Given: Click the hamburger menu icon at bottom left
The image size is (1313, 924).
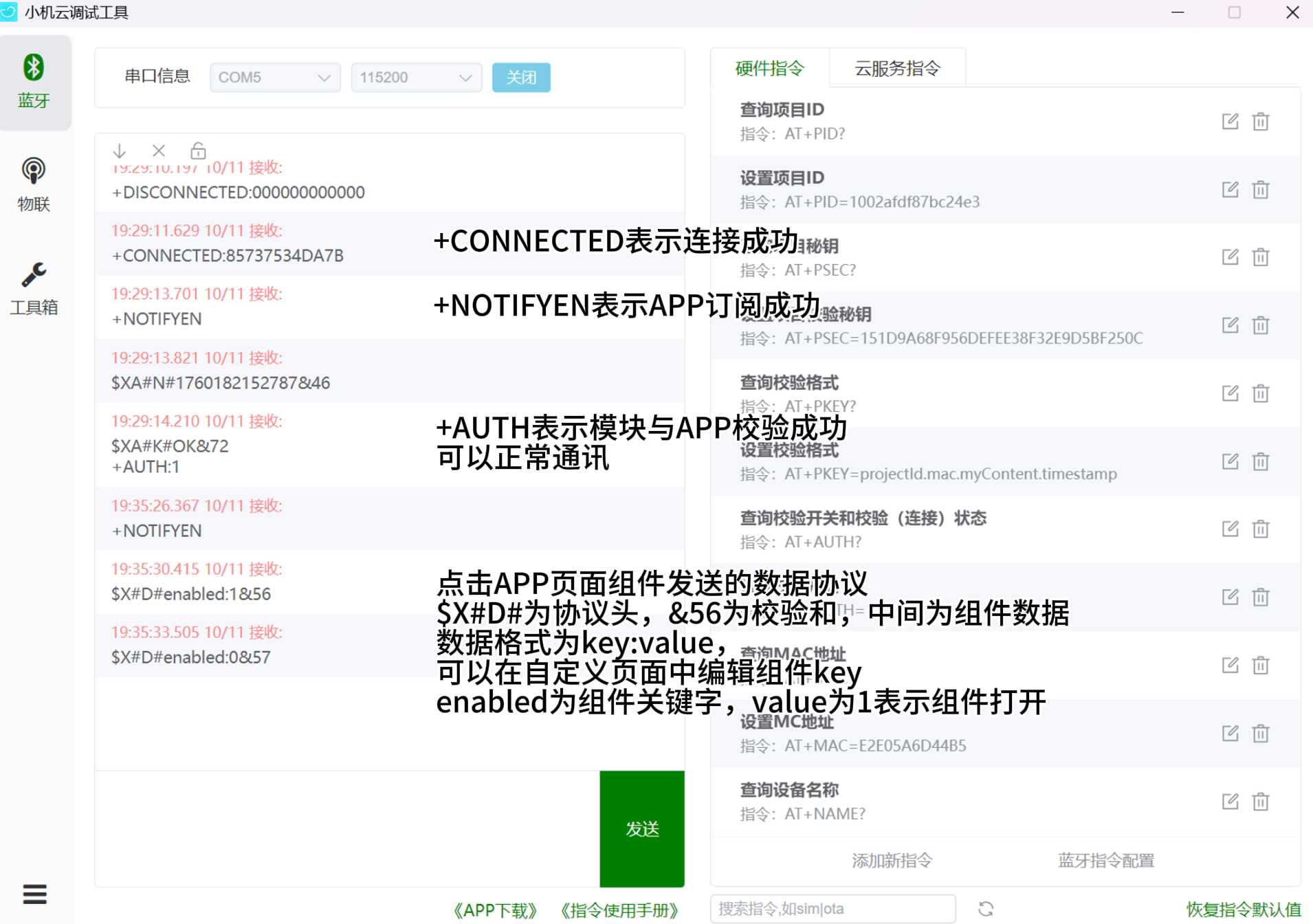Looking at the screenshot, I should (34, 894).
